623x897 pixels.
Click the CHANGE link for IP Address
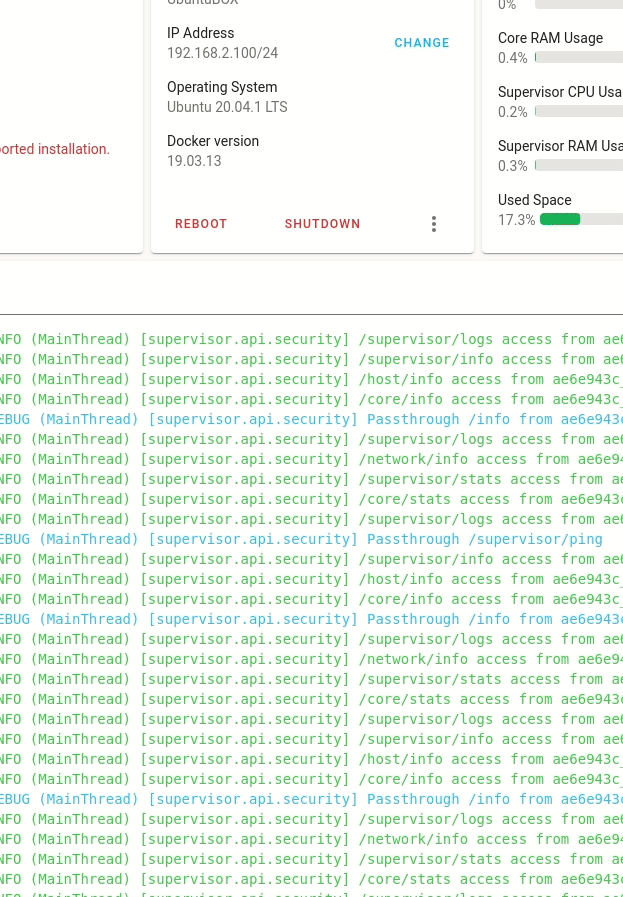pyautogui.click(x=422, y=43)
